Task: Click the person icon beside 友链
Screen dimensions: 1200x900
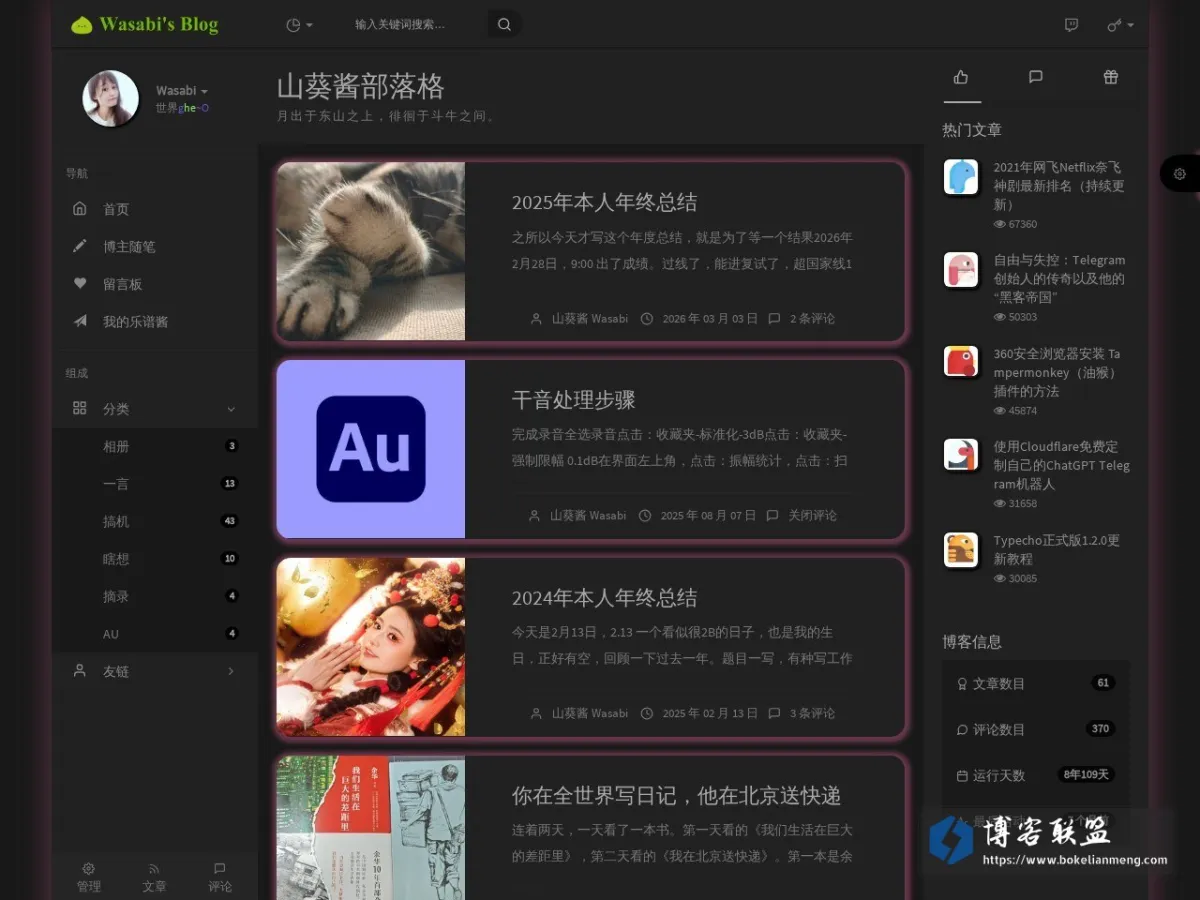Action: pos(80,671)
